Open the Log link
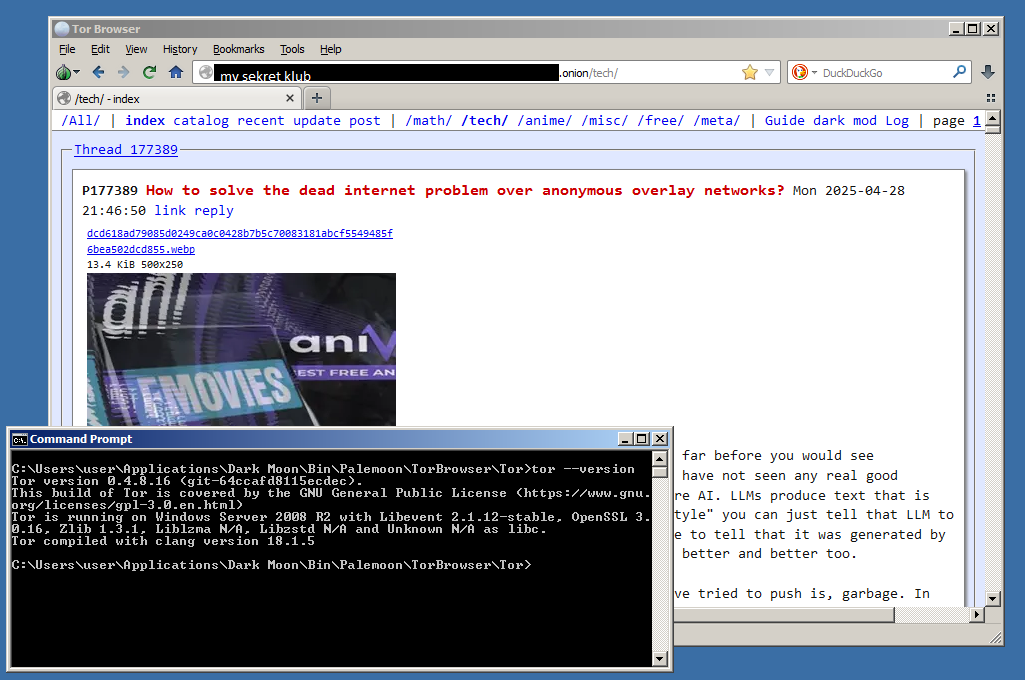This screenshot has width=1025, height=680. [897, 120]
